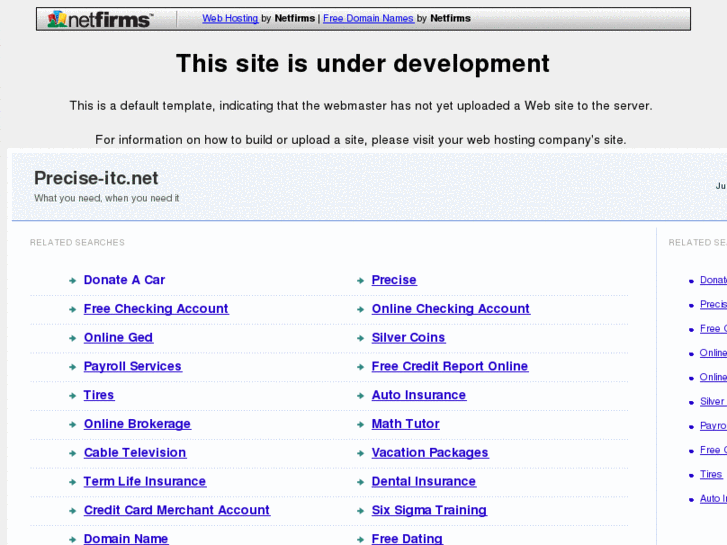Open the Free Checking Account link
Viewport: 727px width, 545px height.
click(156, 309)
